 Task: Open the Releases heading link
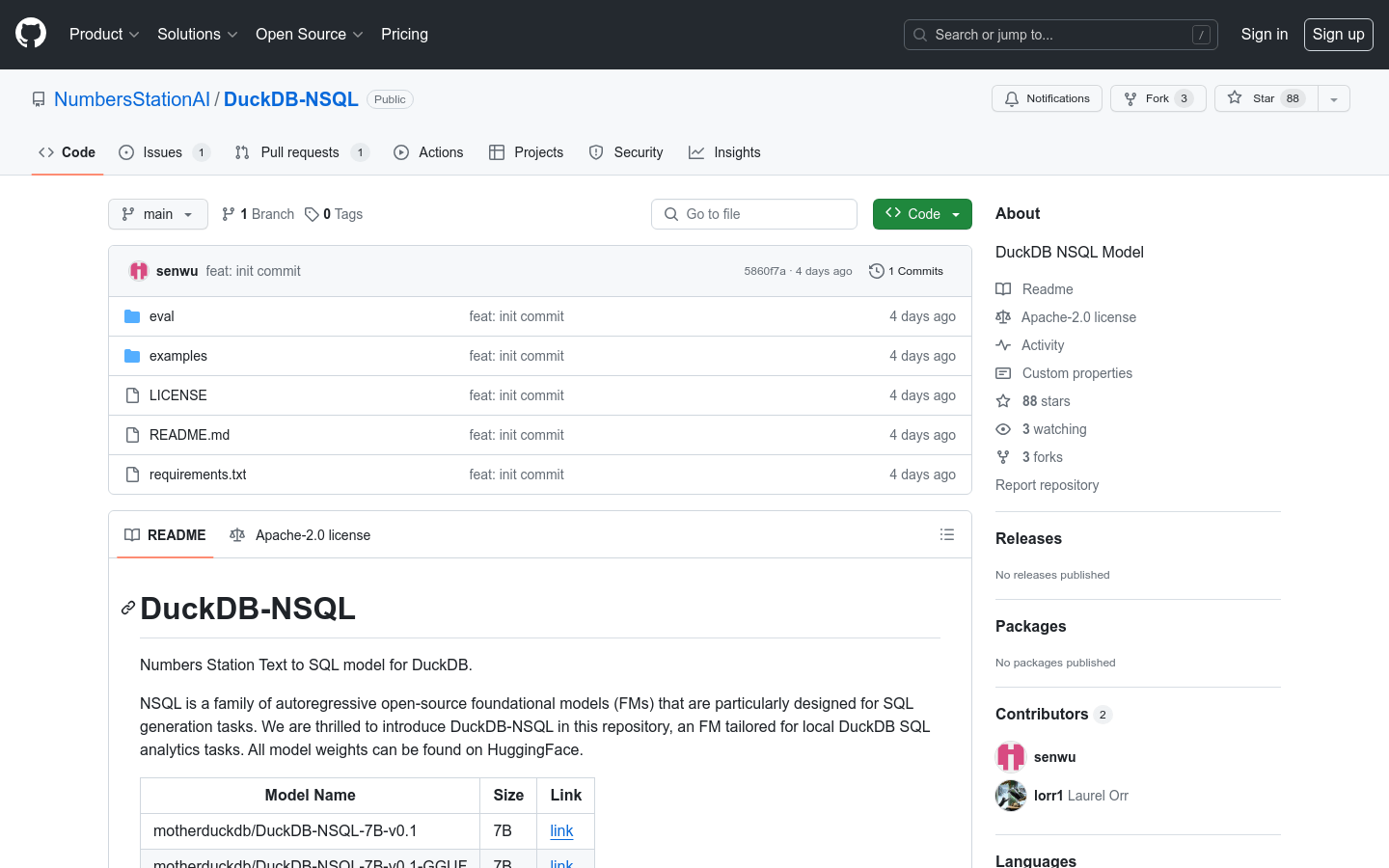click(x=1028, y=538)
